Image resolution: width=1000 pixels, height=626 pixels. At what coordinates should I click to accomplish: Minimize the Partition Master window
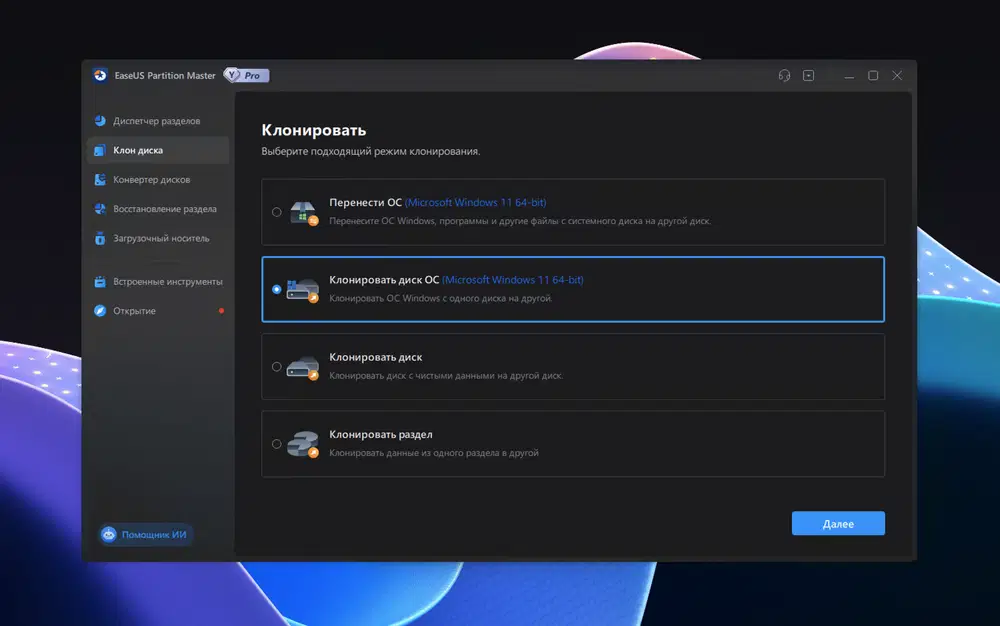pos(849,76)
